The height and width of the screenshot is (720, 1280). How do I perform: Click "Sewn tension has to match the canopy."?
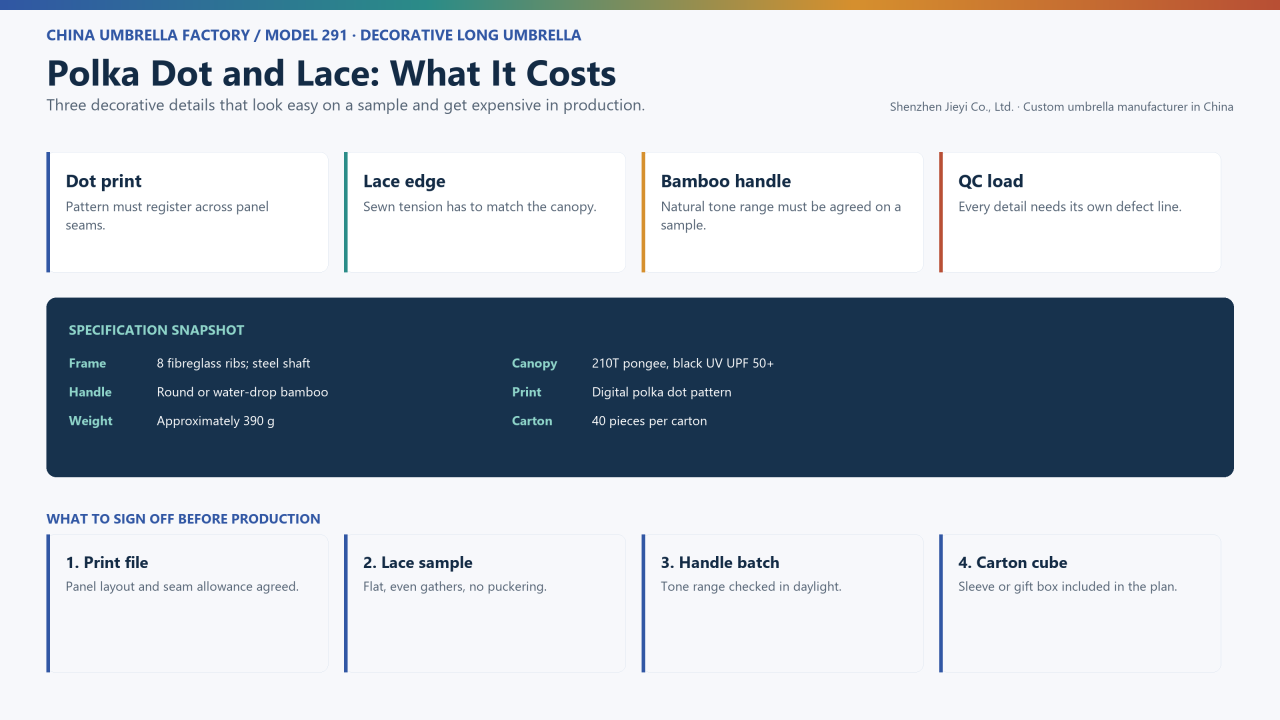480,207
